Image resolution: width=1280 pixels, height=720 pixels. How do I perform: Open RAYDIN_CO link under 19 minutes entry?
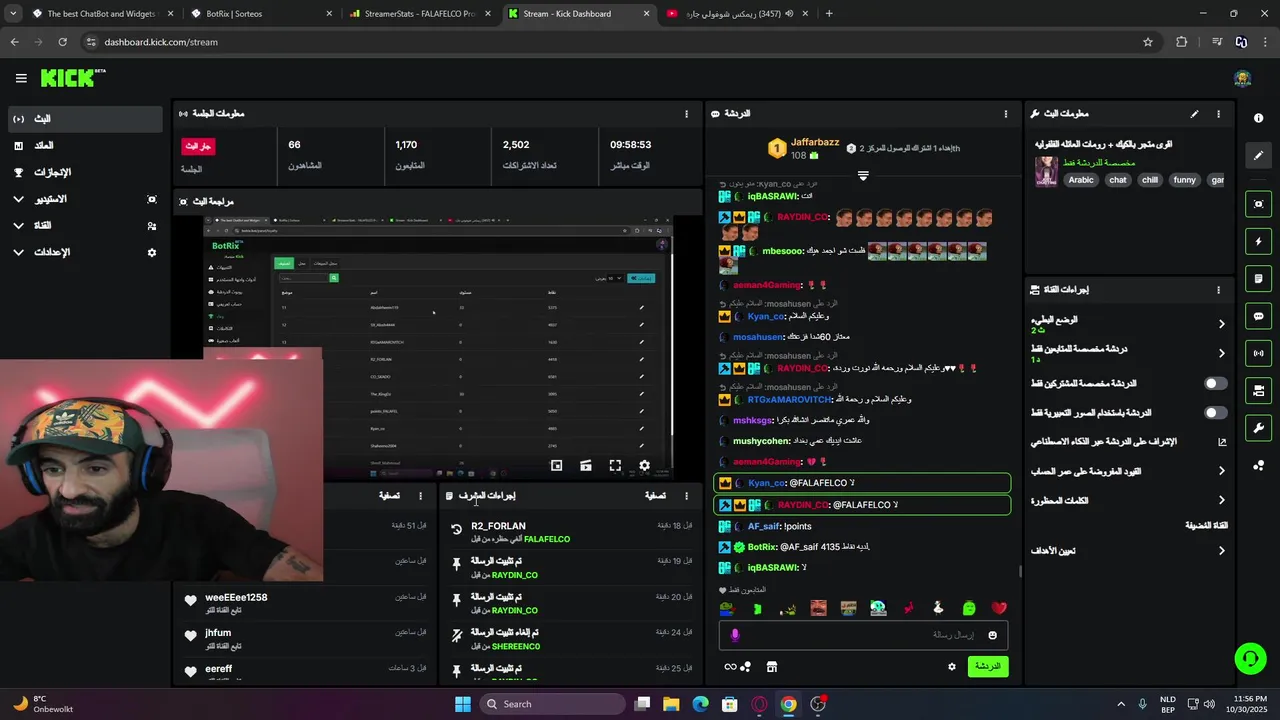pyautogui.click(x=514, y=575)
